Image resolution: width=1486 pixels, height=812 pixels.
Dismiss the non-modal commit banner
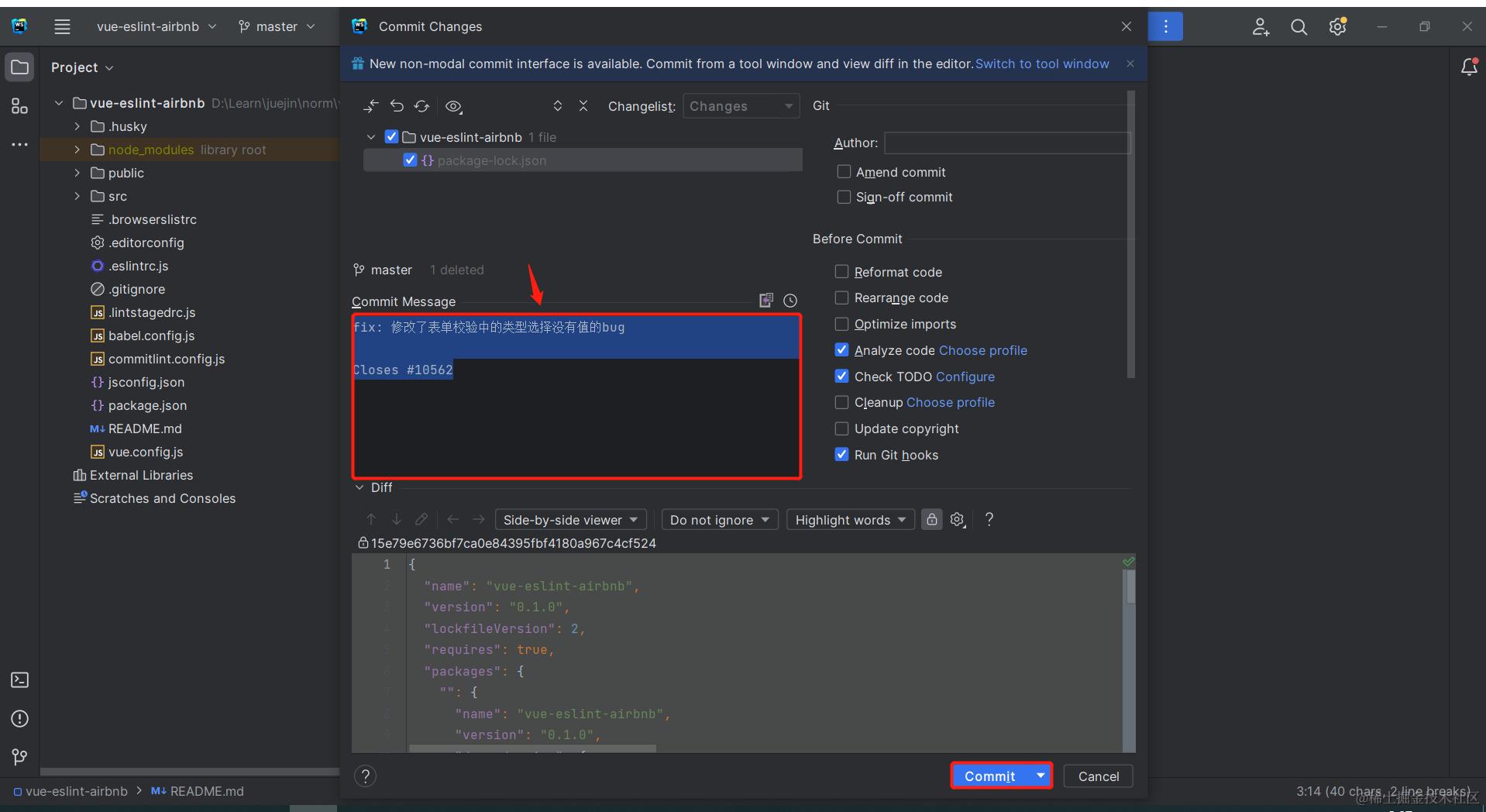[x=1130, y=64]
